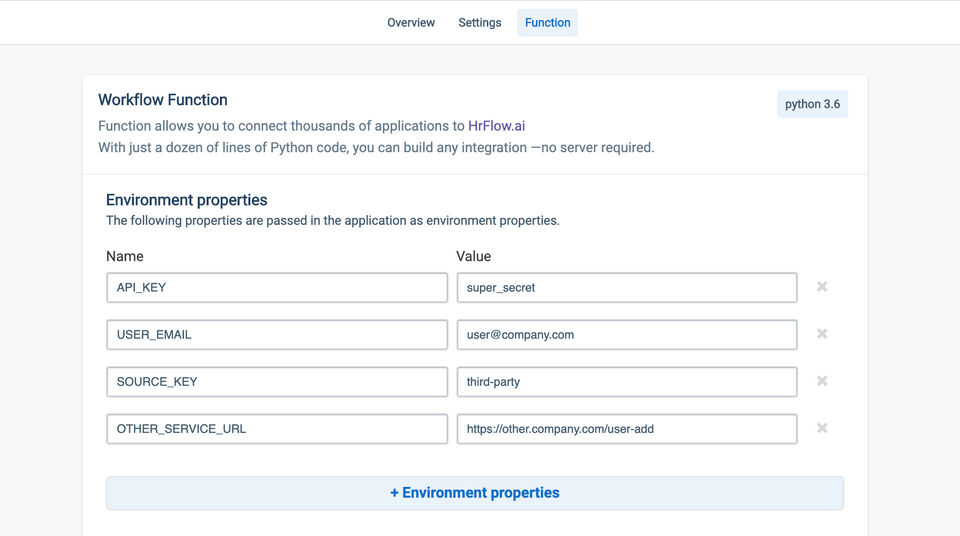Select the Workflow Function heading
Viewport: 960px width, 536px height.
click(x=163, y=100)
